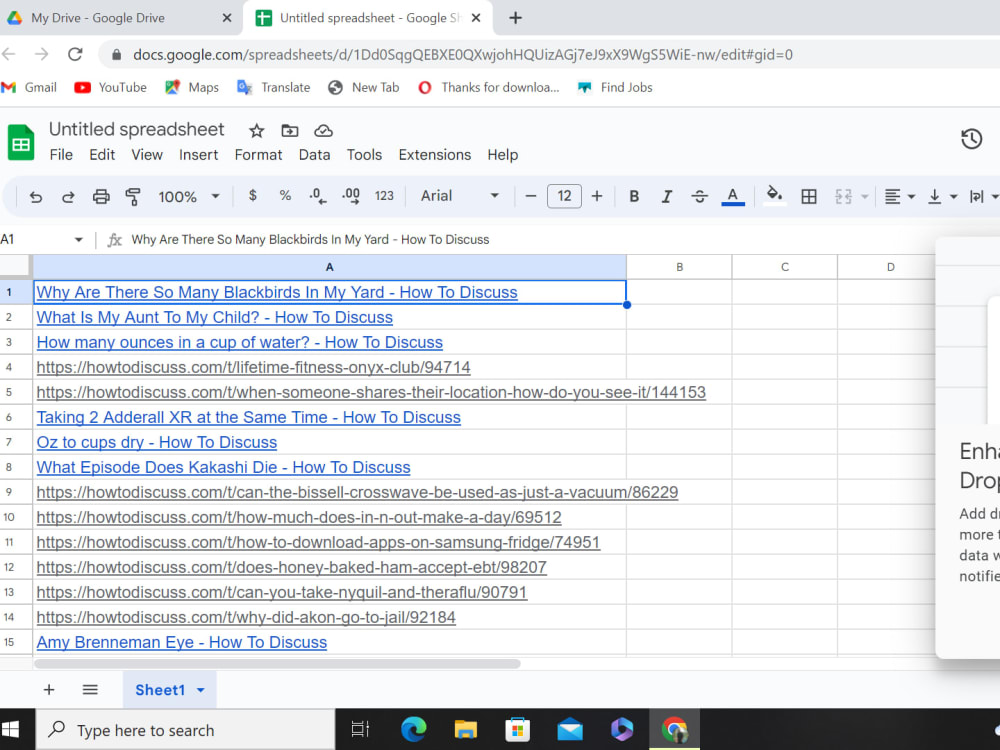Click the Windows Start button
The width and height of the screenshot is (1000, 750).
click(10, 730)
